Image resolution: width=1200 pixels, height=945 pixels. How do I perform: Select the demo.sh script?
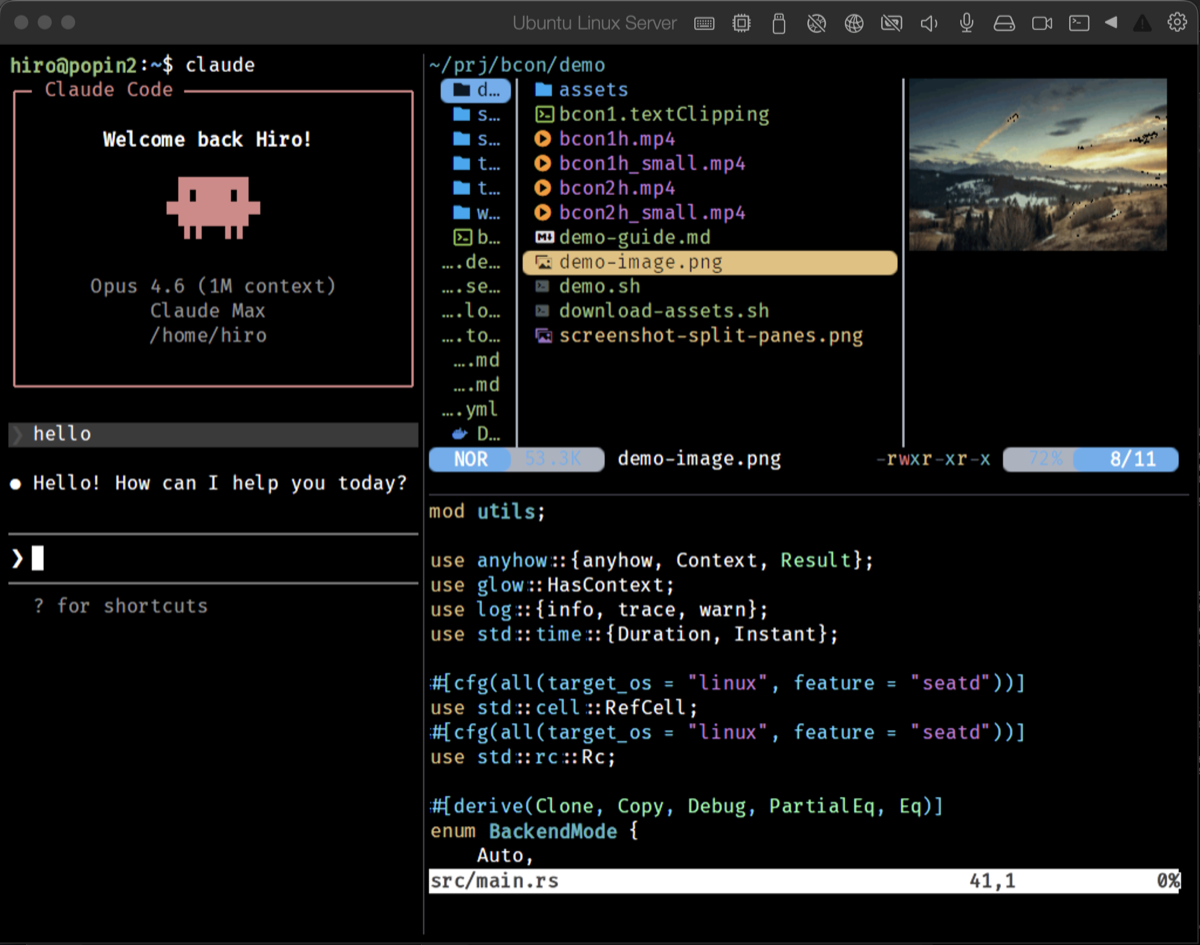click(x=587, y=286)
